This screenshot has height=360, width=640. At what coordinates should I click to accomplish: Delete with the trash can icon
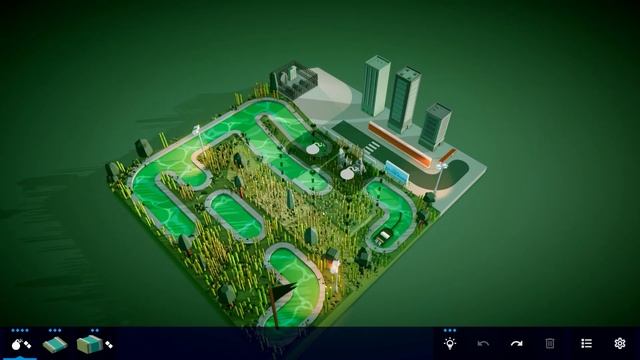click(x=550, y=343)
